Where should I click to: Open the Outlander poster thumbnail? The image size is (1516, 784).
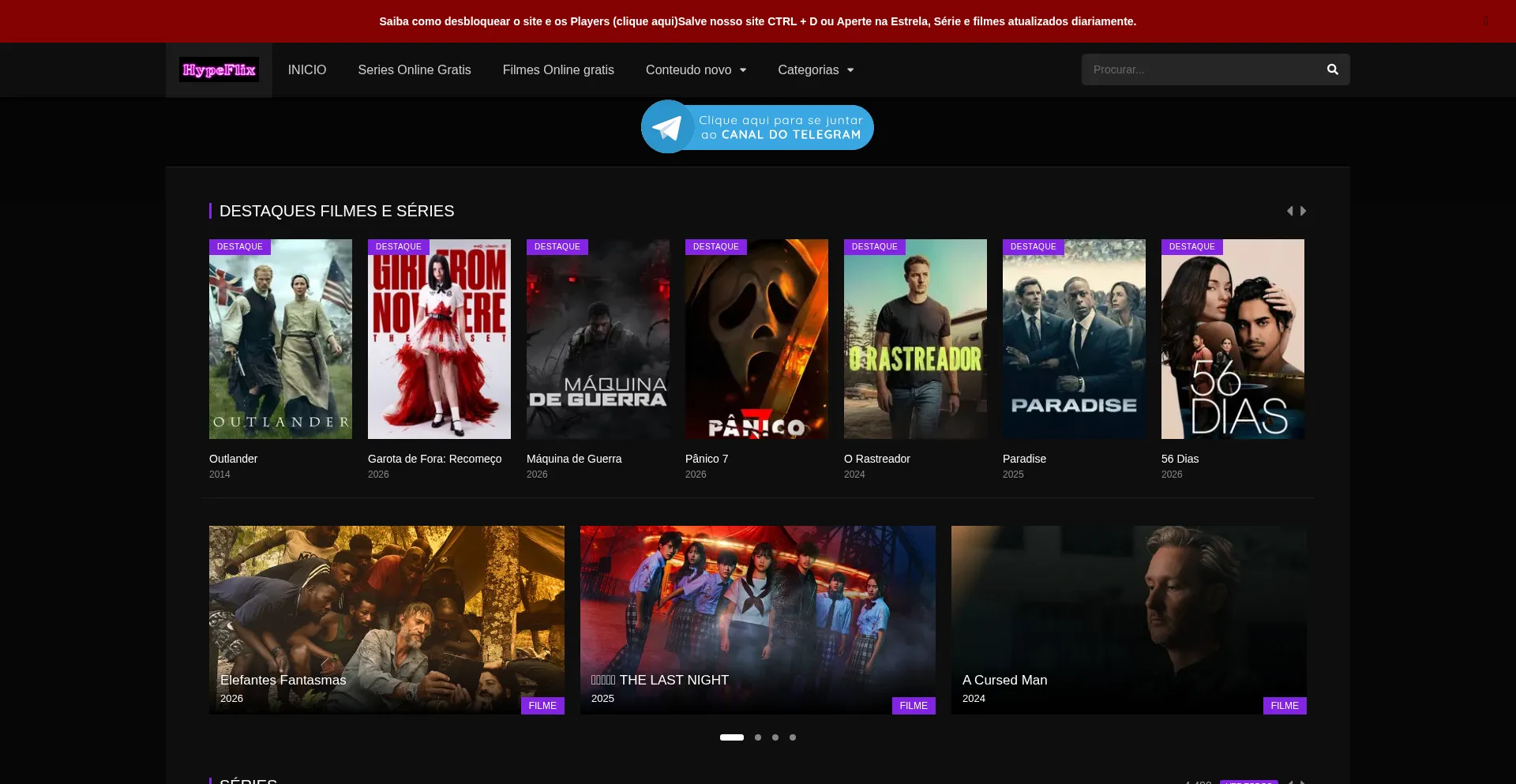pos(280,339)
